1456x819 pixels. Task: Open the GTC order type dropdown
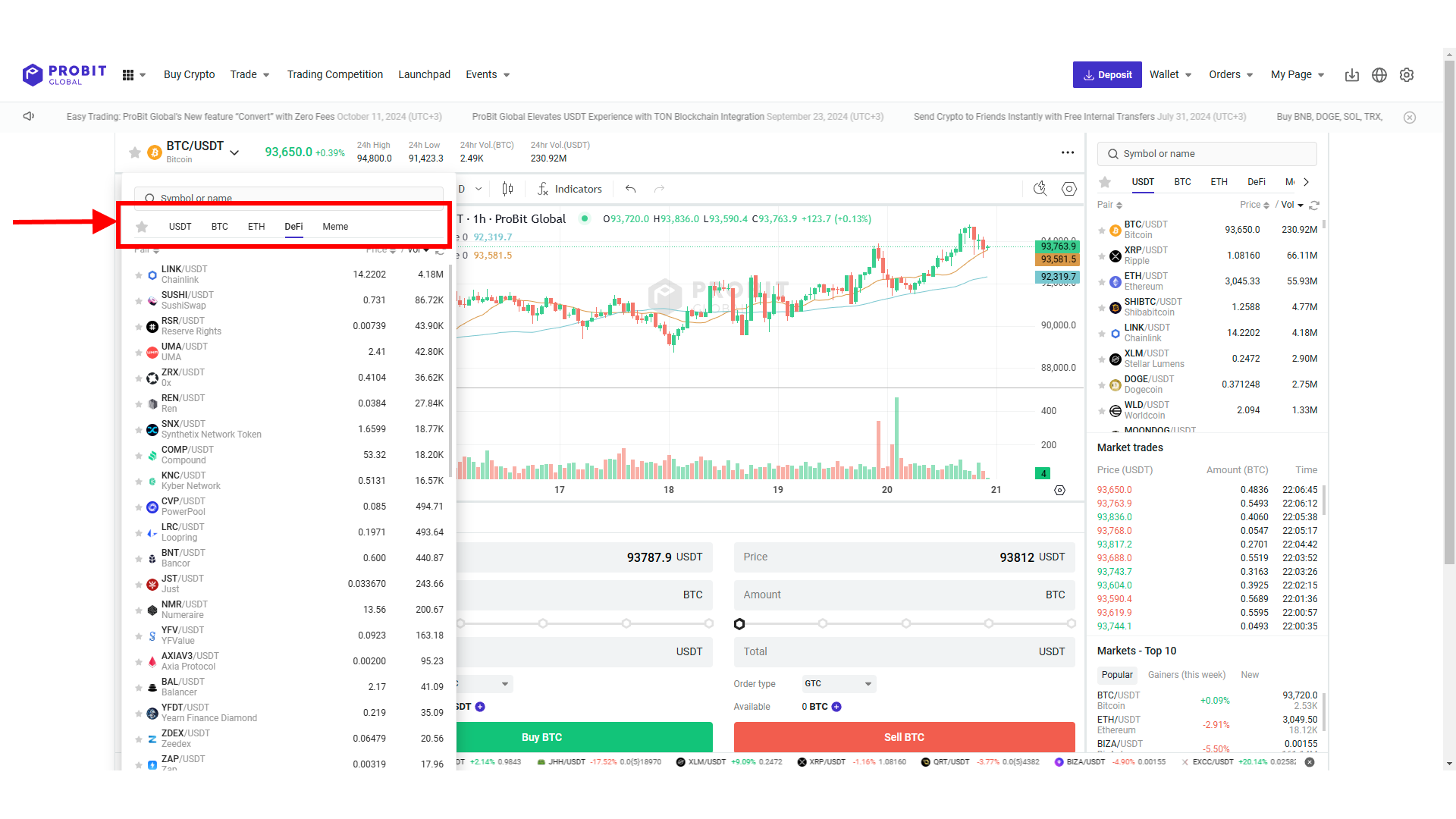(838, 683)
